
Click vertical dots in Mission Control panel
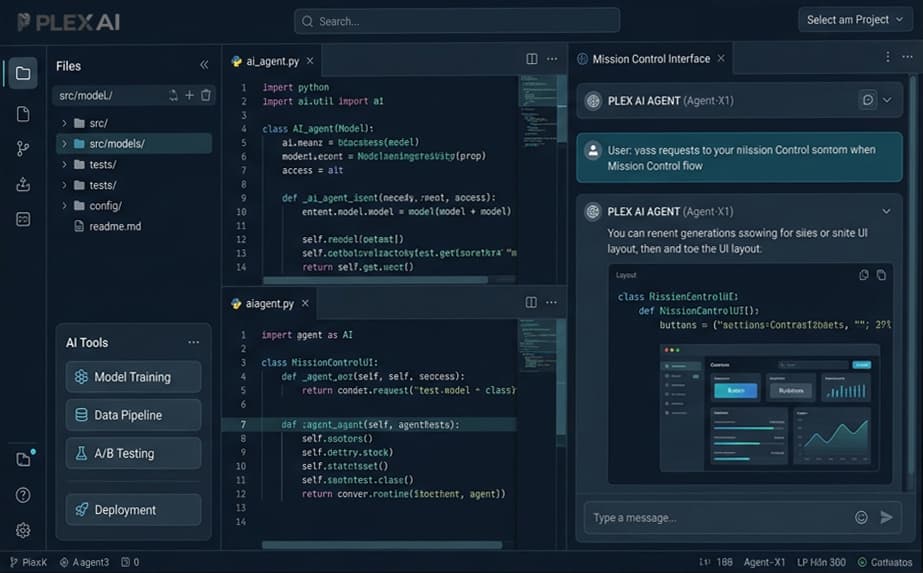tap(888, 57)
